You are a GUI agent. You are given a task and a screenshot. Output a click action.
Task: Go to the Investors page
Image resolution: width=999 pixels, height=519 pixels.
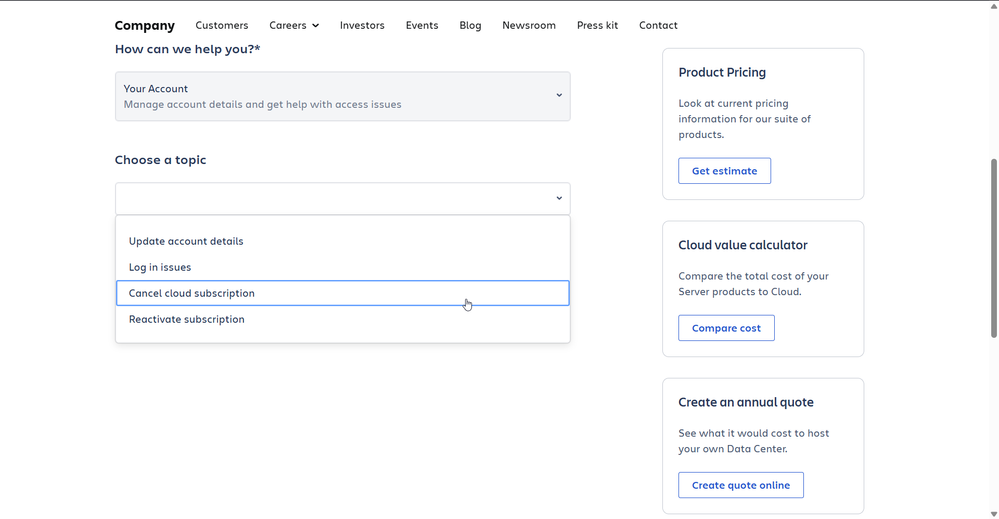(362, 25)
